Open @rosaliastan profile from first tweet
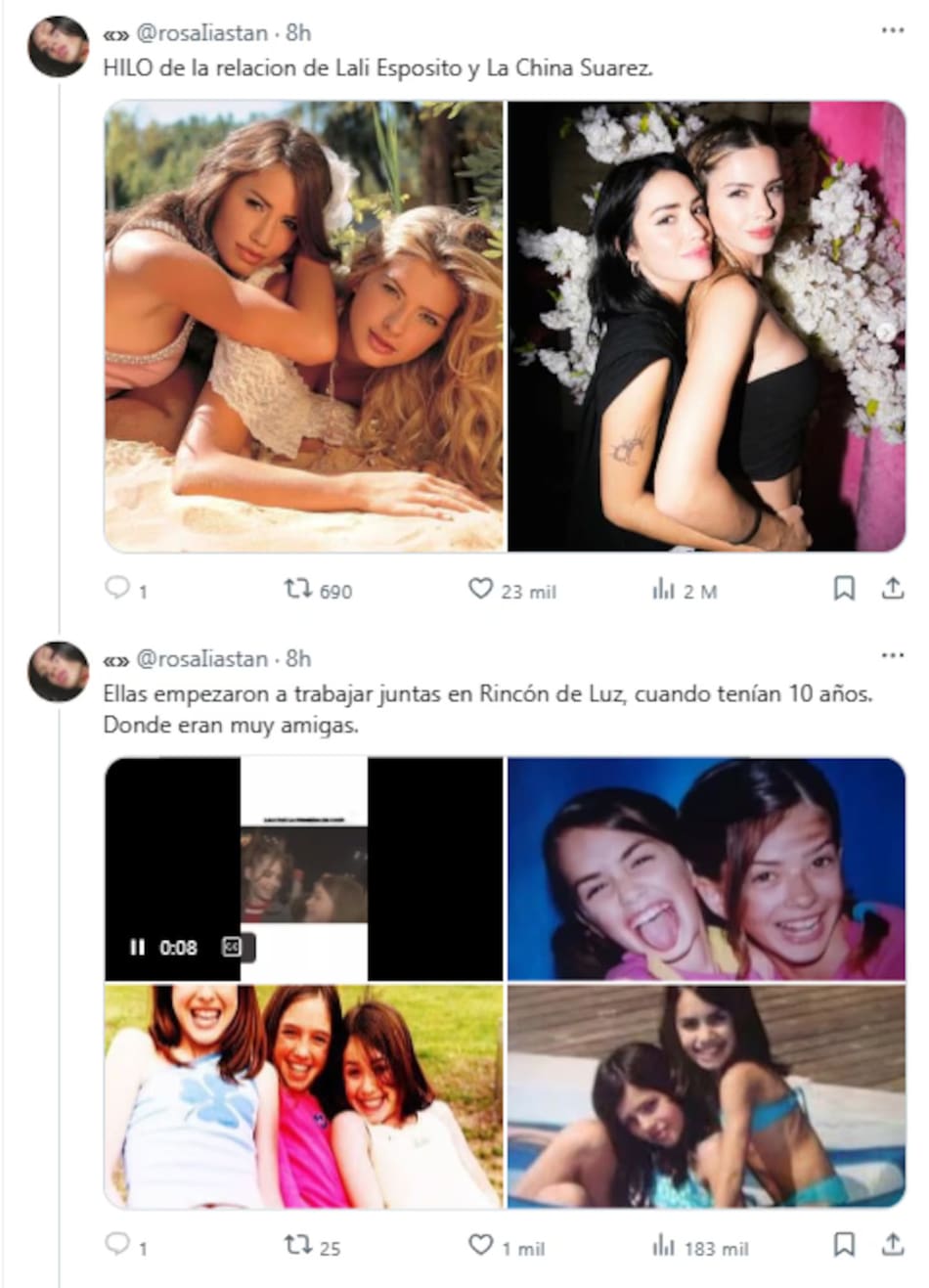The image size is (929, 1288). (x=200, y=33)
